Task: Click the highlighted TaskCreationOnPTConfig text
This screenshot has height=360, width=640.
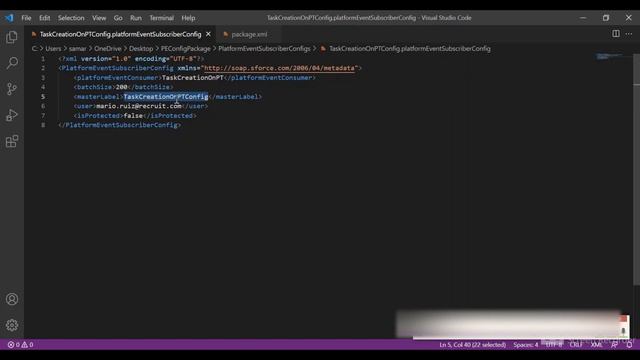Action: tap(166, 97)
